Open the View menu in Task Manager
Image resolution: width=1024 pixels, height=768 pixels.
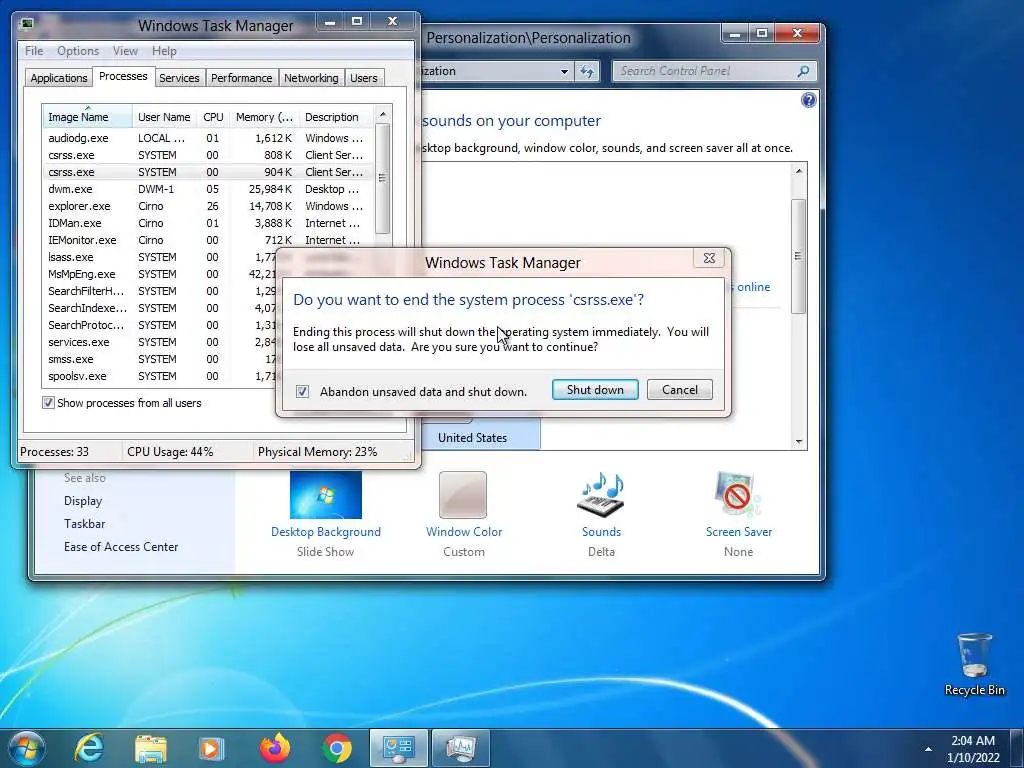click(125, 51)
